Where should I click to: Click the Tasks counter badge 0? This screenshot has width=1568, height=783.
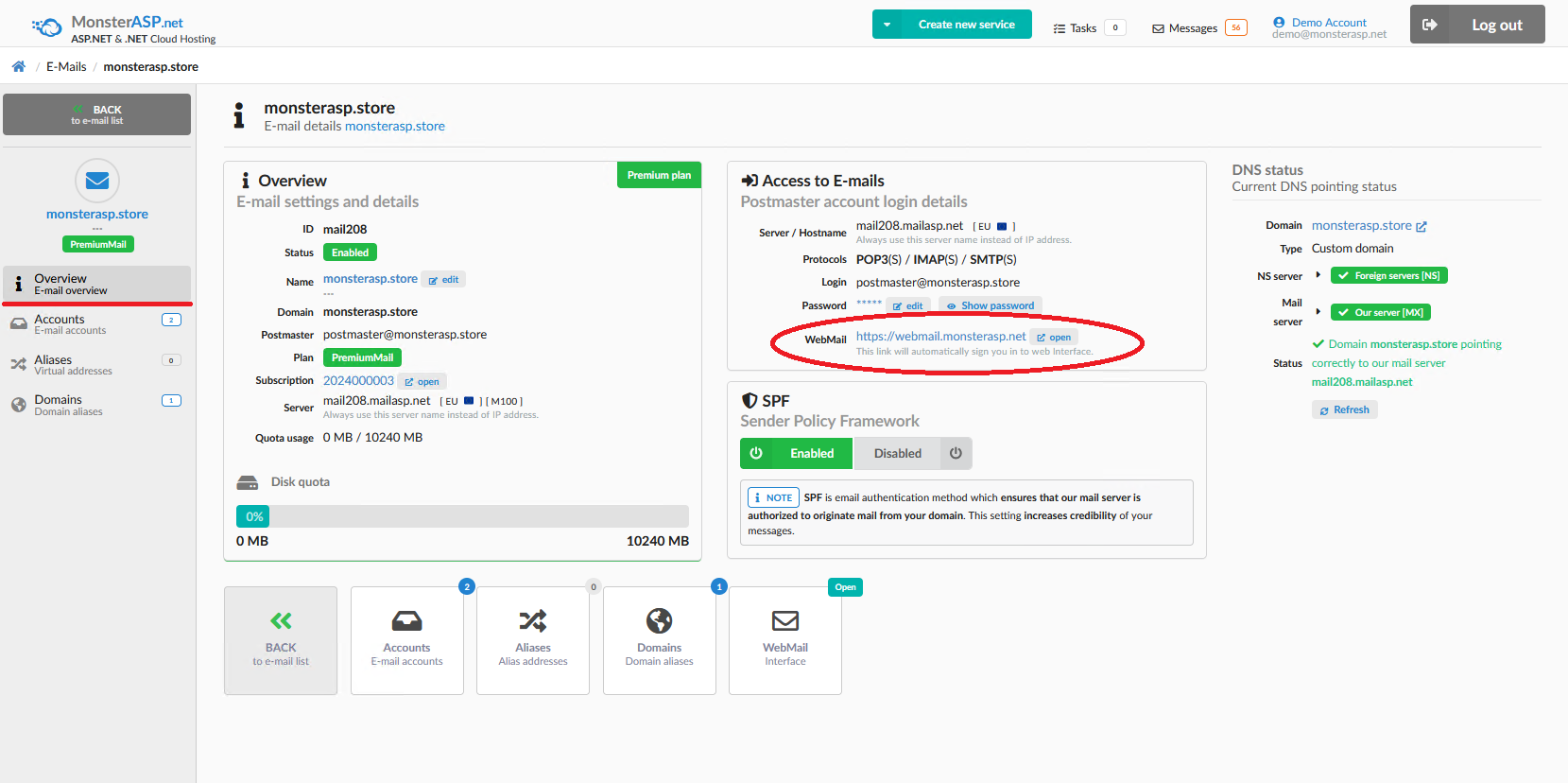click(x=1115, y=27)
